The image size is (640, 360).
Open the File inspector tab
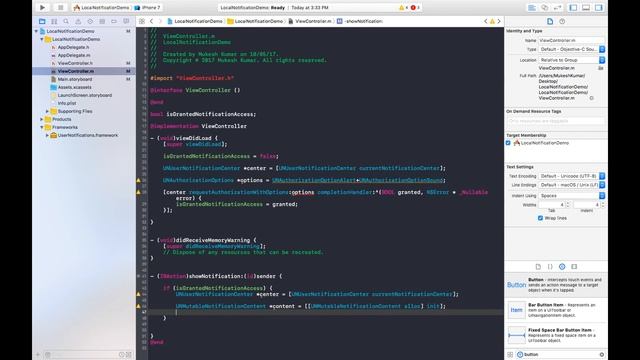[550, 21]
